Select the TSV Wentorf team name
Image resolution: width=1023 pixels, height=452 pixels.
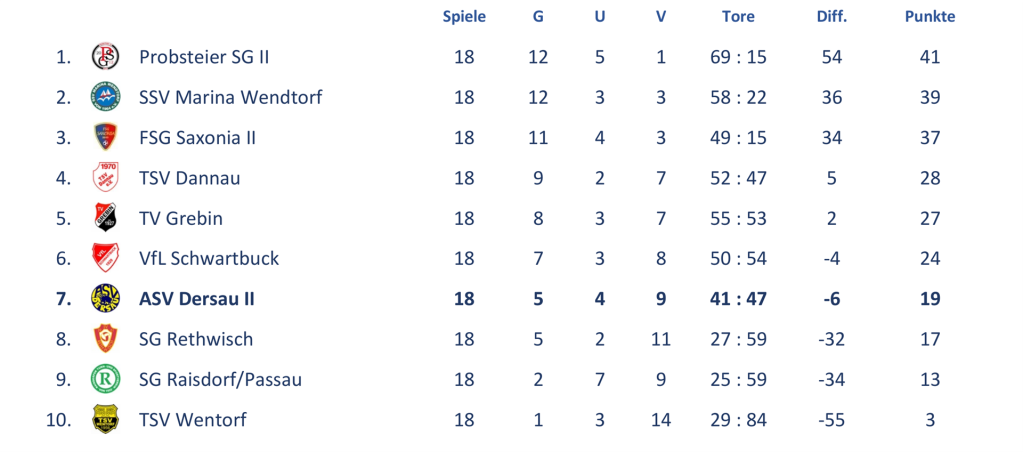193,419
